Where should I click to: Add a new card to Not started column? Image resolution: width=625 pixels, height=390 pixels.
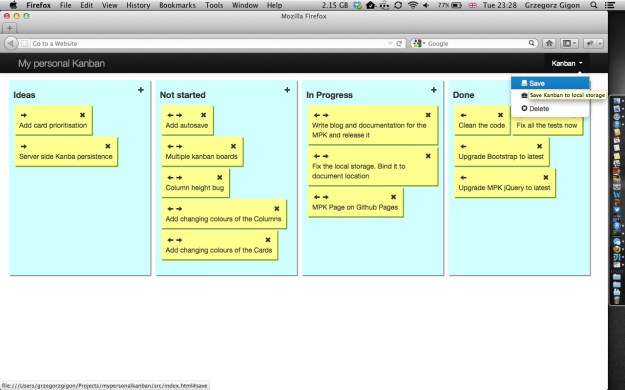point(287,90)
